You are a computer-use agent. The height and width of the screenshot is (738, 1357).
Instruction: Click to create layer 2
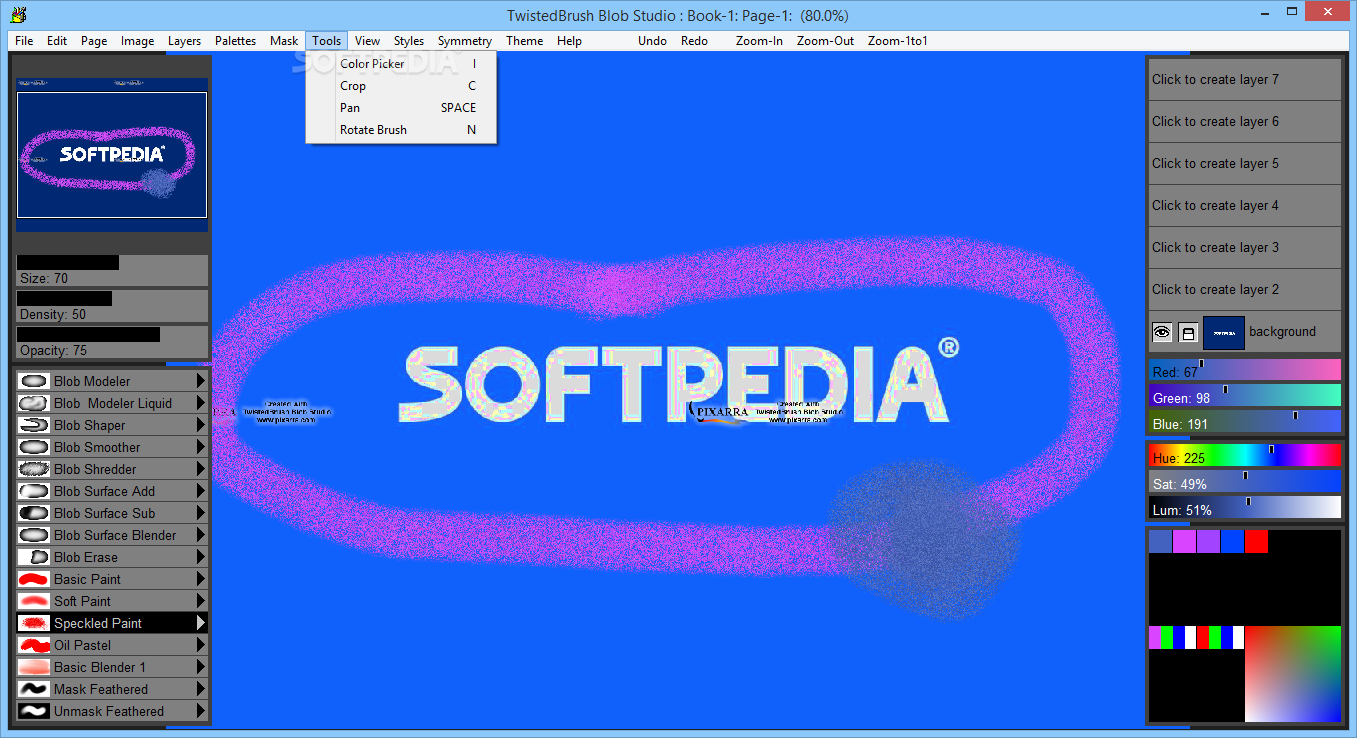coord(1243,289)
